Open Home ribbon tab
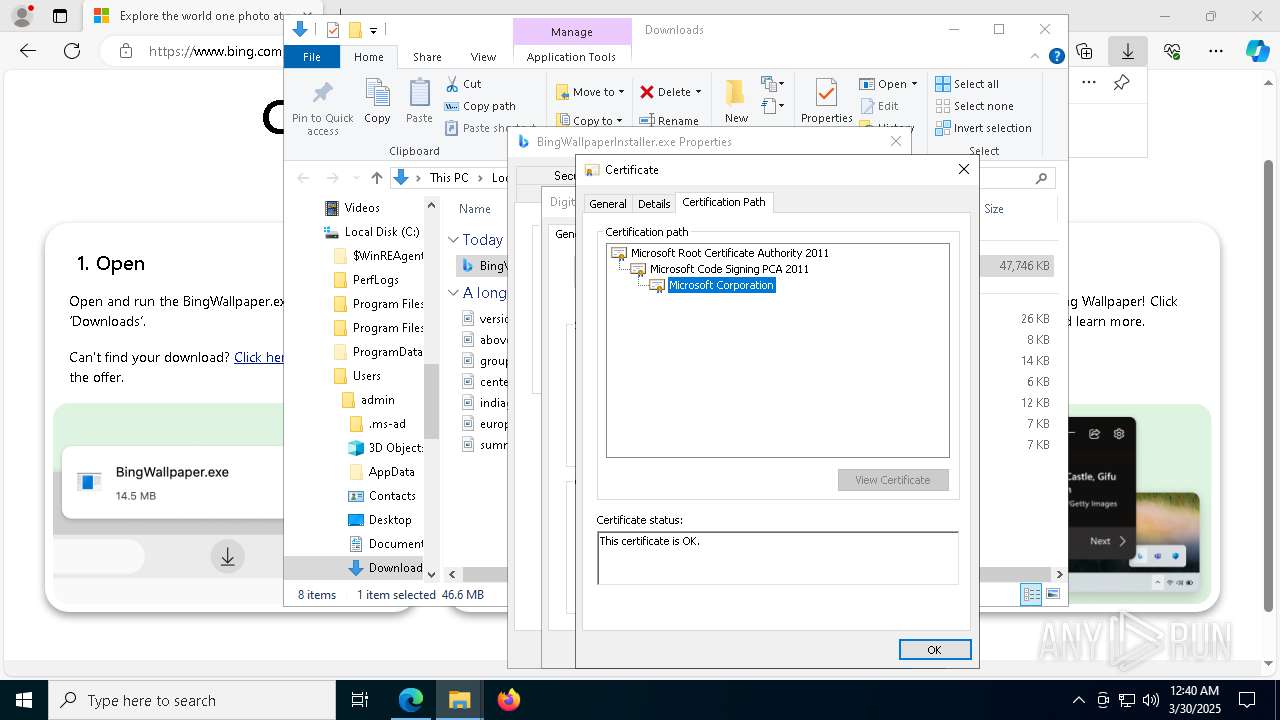 tap(368, 57)
